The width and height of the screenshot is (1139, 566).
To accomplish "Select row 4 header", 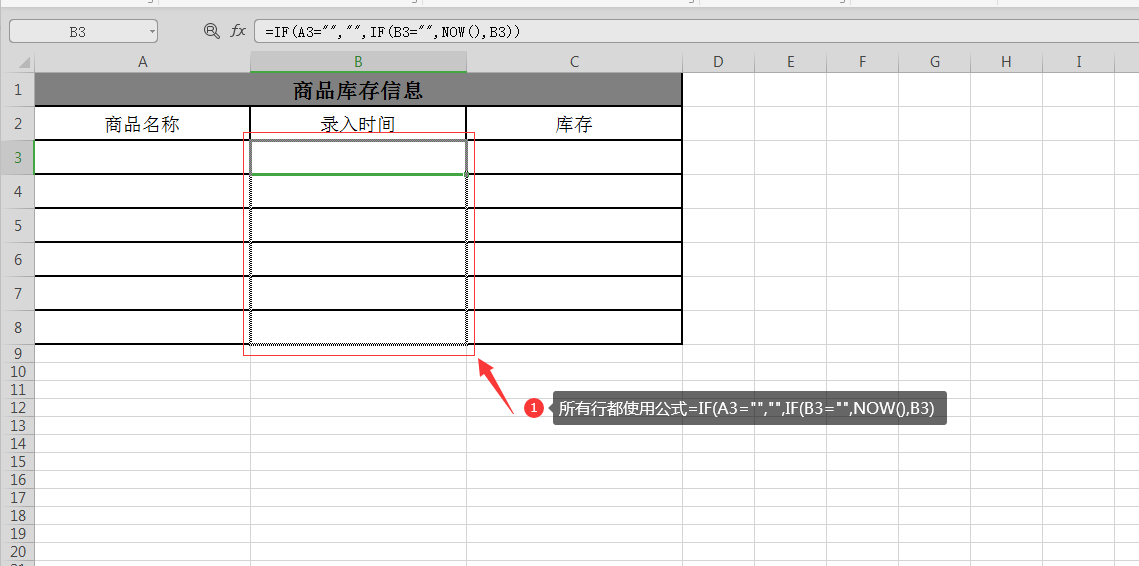I will point(17,191).
